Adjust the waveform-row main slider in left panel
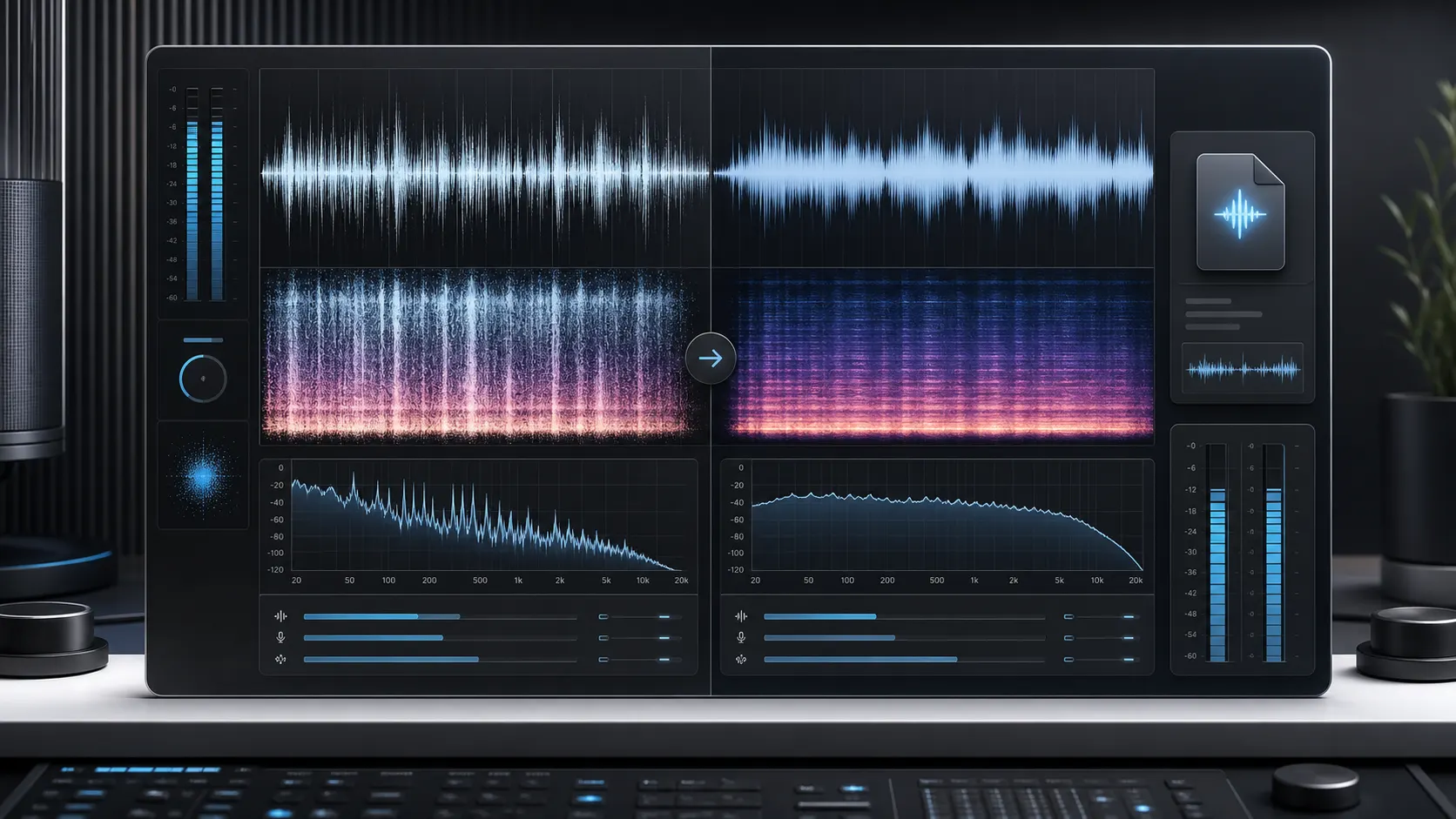 pos(440,616)
